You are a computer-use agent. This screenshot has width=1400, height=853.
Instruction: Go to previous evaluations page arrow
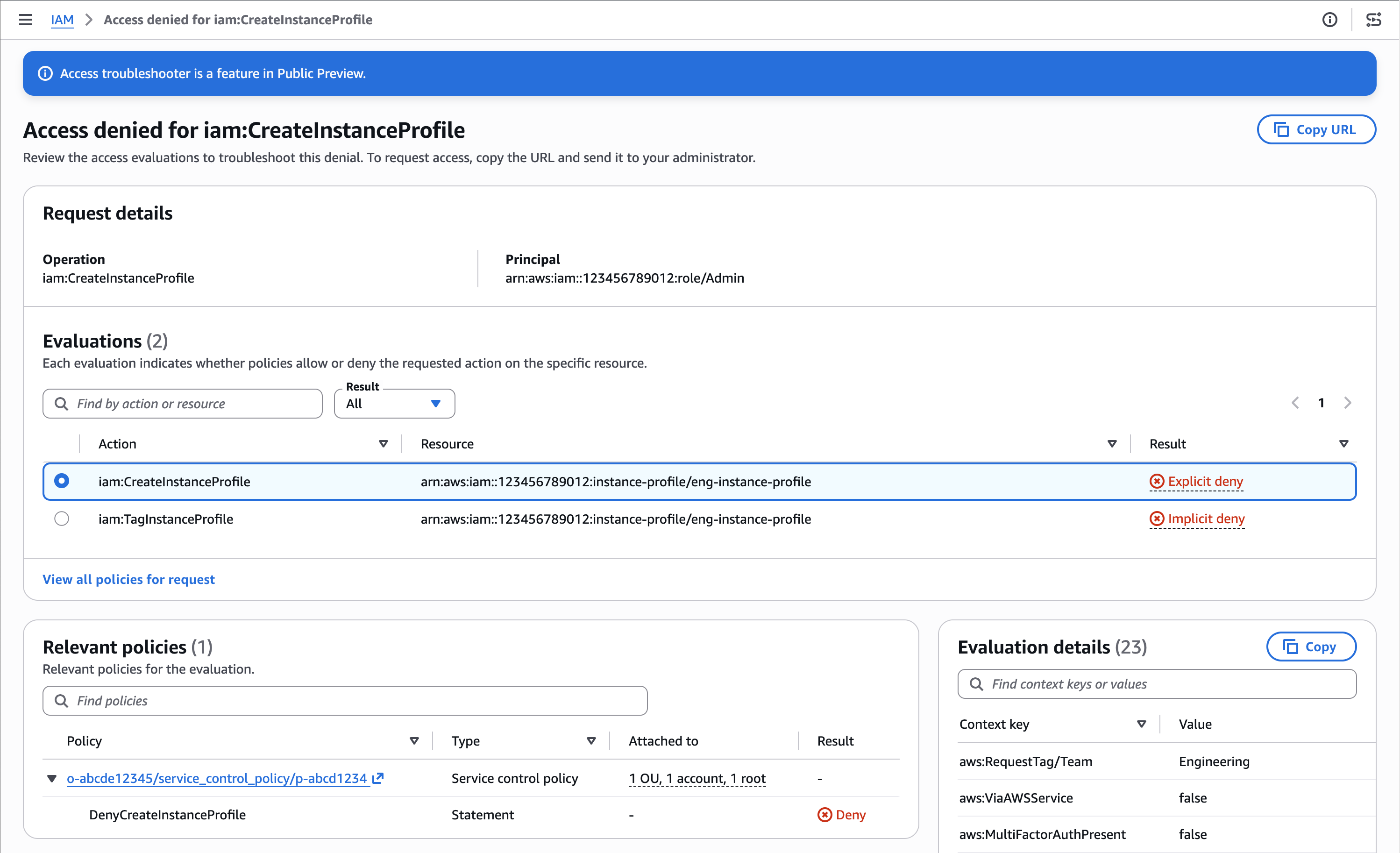tap(1295, 403)
